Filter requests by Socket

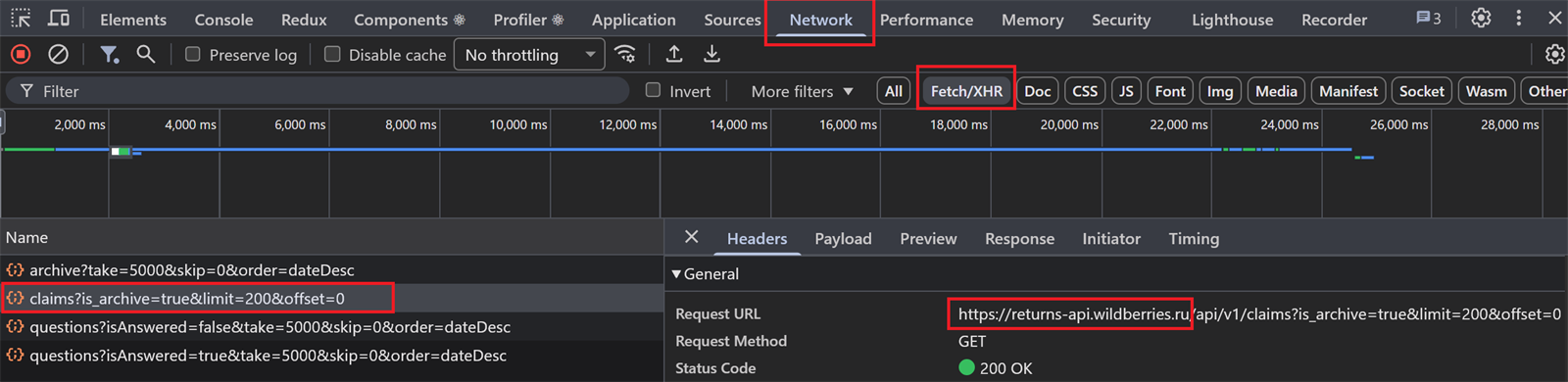[x=1421, y=91]
